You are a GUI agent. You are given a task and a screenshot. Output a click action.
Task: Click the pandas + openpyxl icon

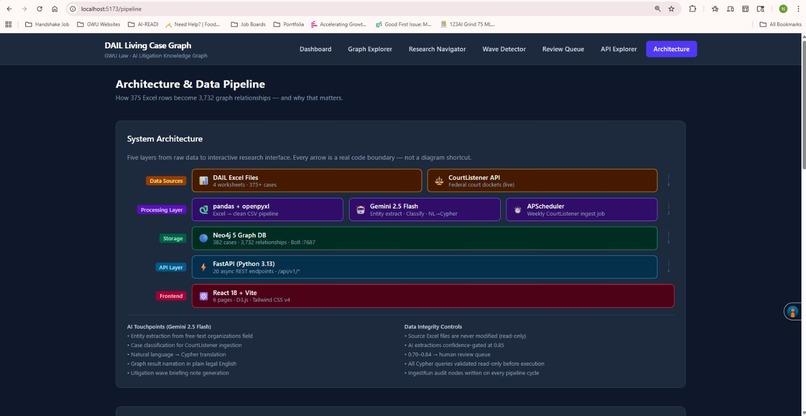[204, 209]
